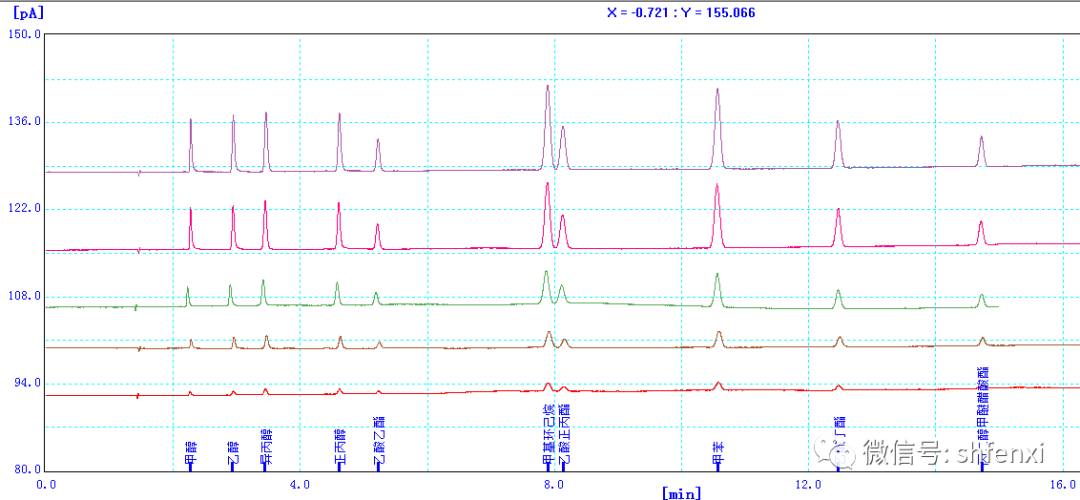
Task: Click the 150.0 y-axis tick label
Action: (24, 34)
